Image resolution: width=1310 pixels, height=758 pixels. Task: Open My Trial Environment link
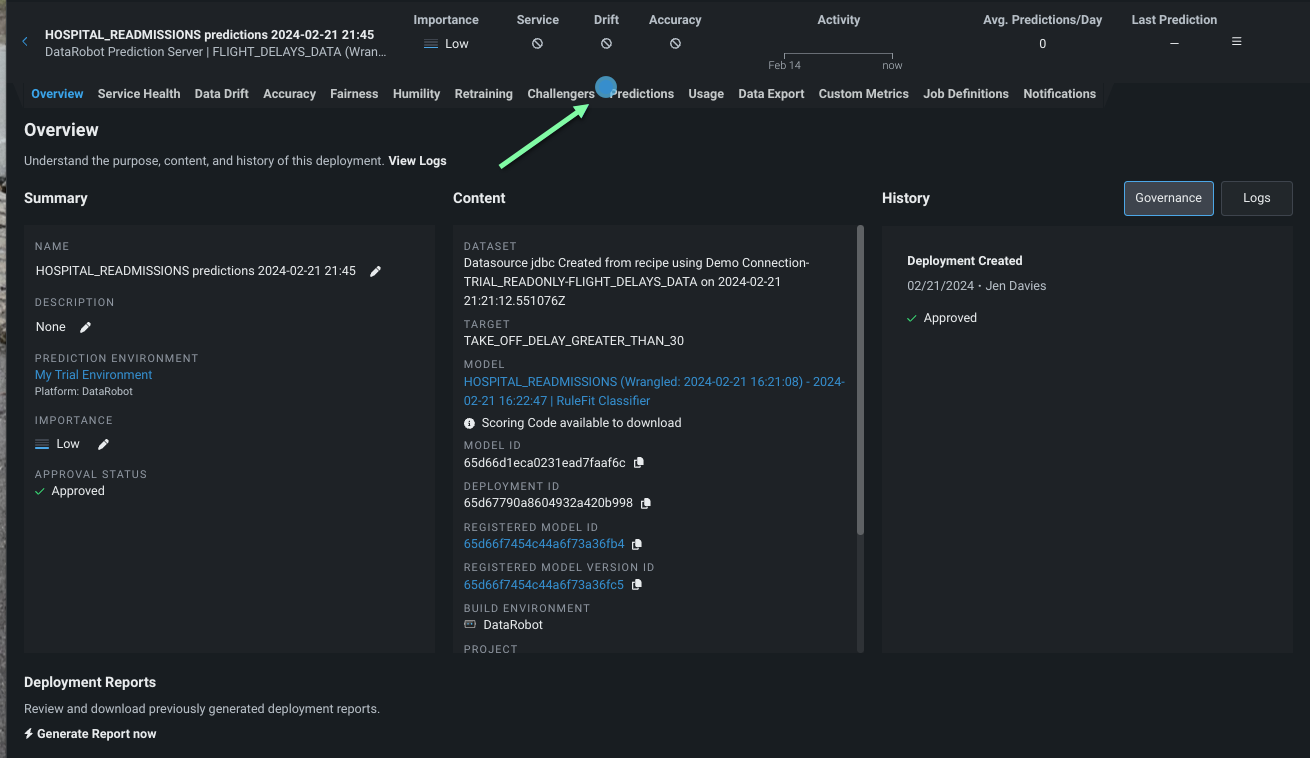[x=94, y=375]
